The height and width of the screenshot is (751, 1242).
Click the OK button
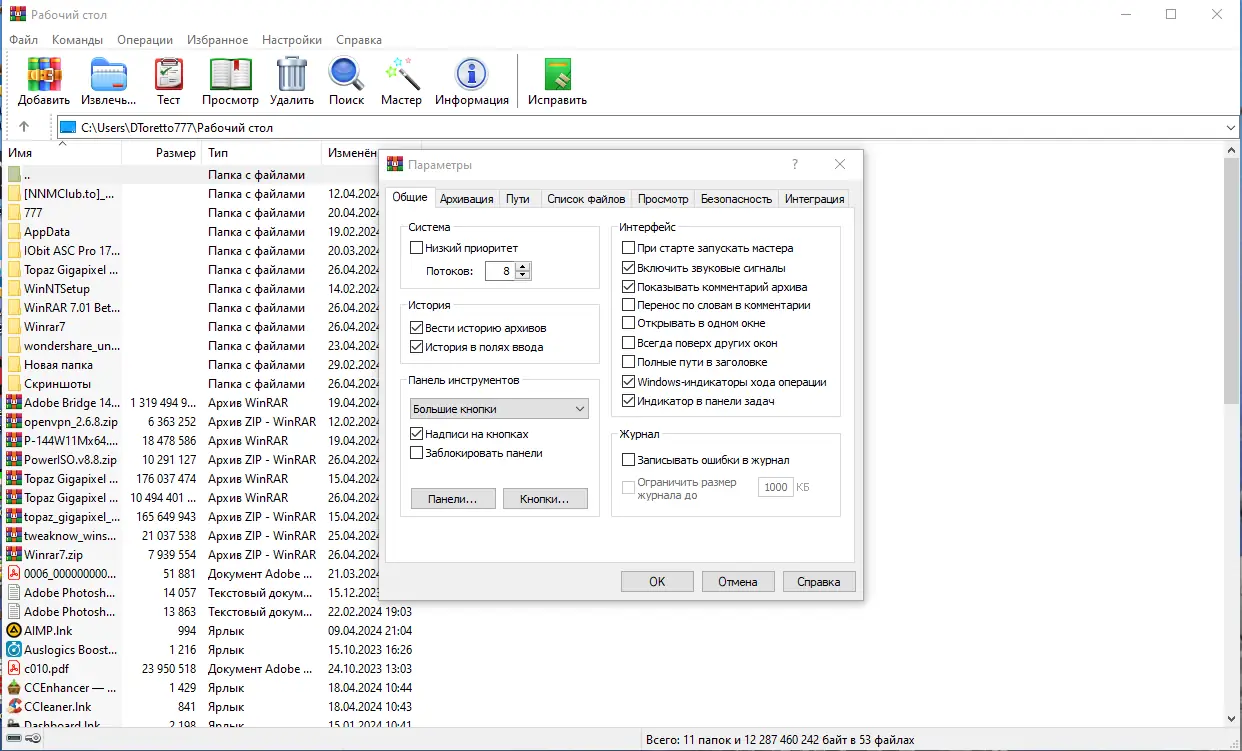(x=657, y=582)
